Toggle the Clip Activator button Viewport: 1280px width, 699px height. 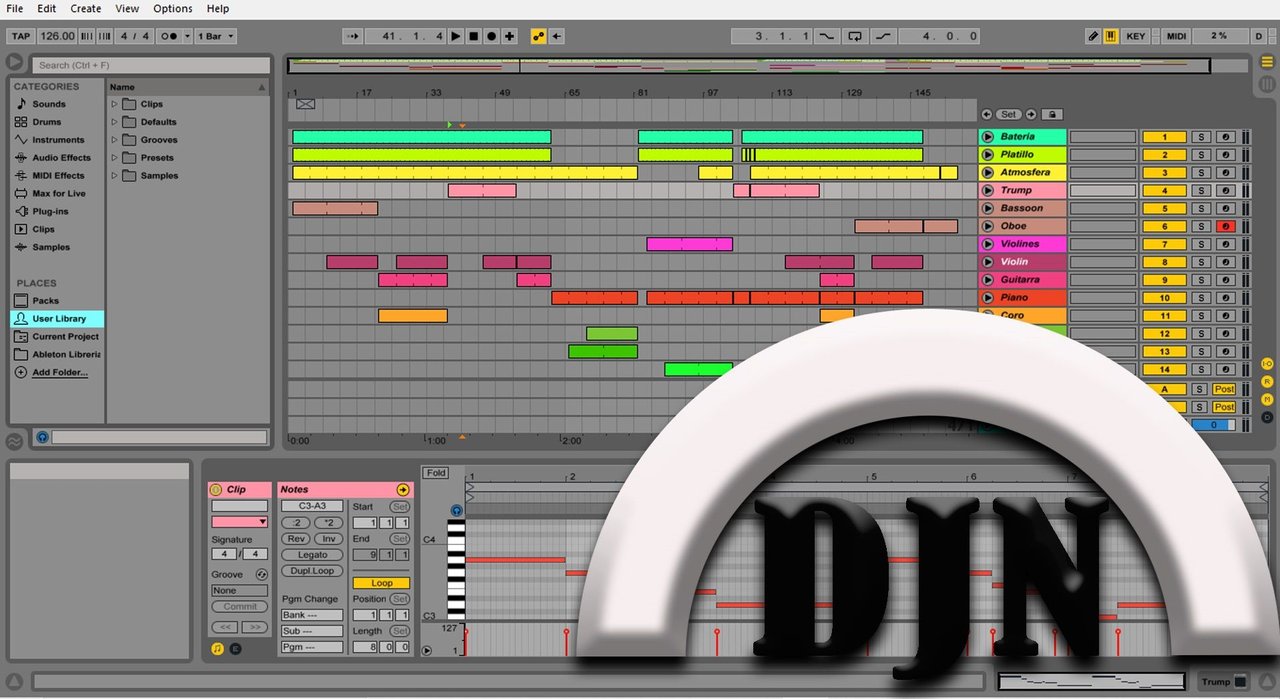click(x=216, y=489)
